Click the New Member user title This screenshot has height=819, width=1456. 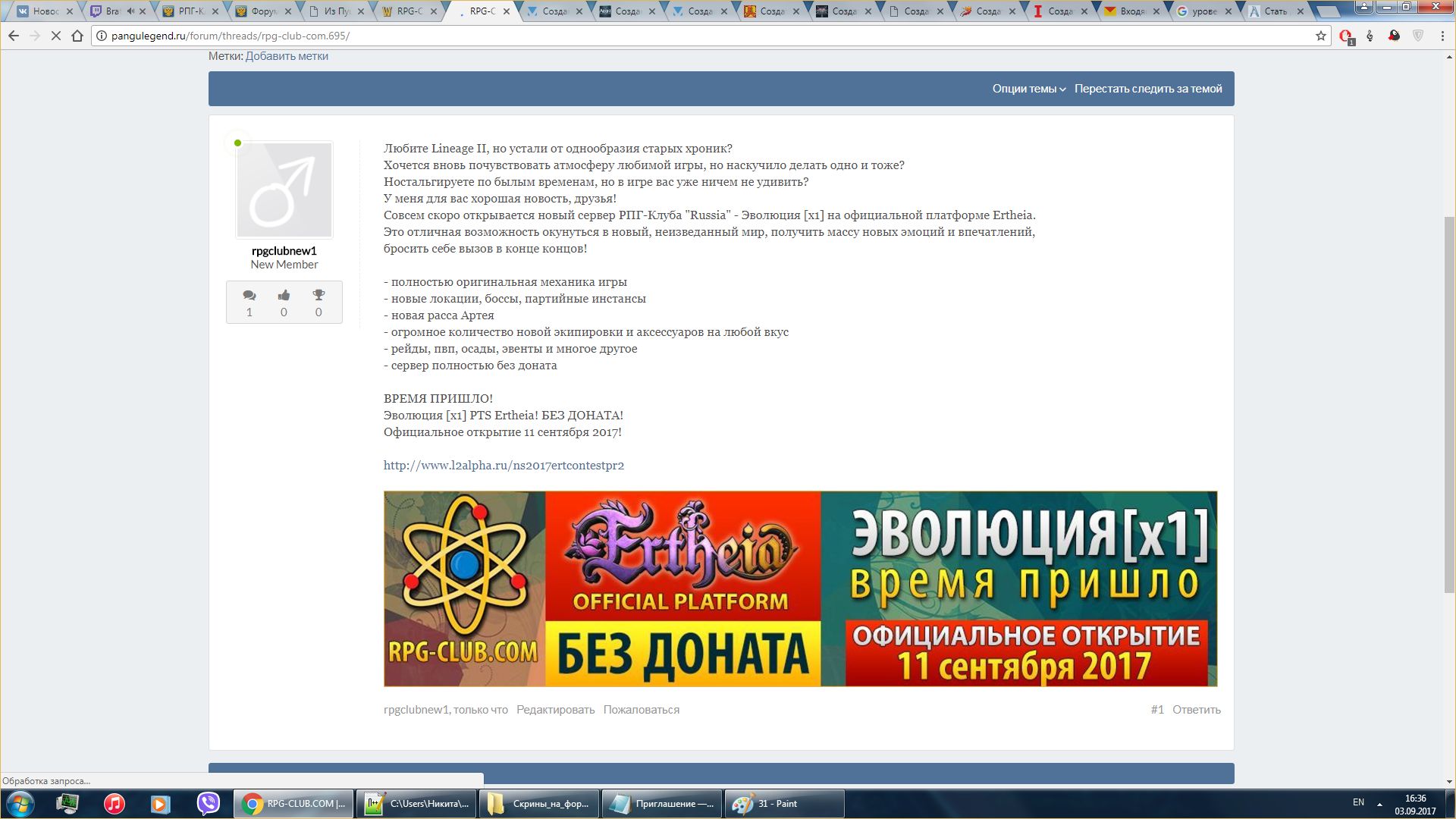(284, 265)
